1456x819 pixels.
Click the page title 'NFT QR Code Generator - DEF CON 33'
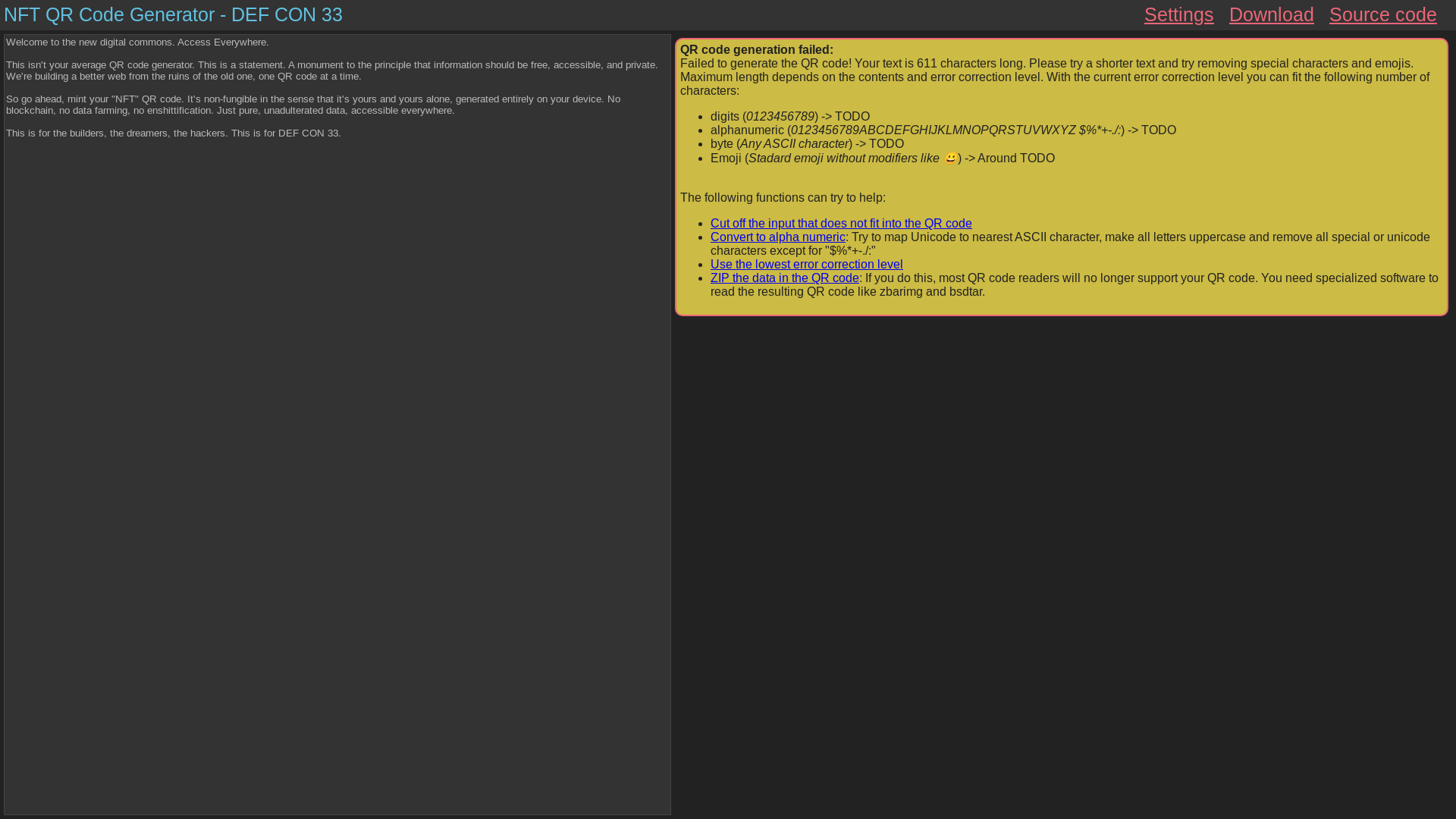(173, 14)
